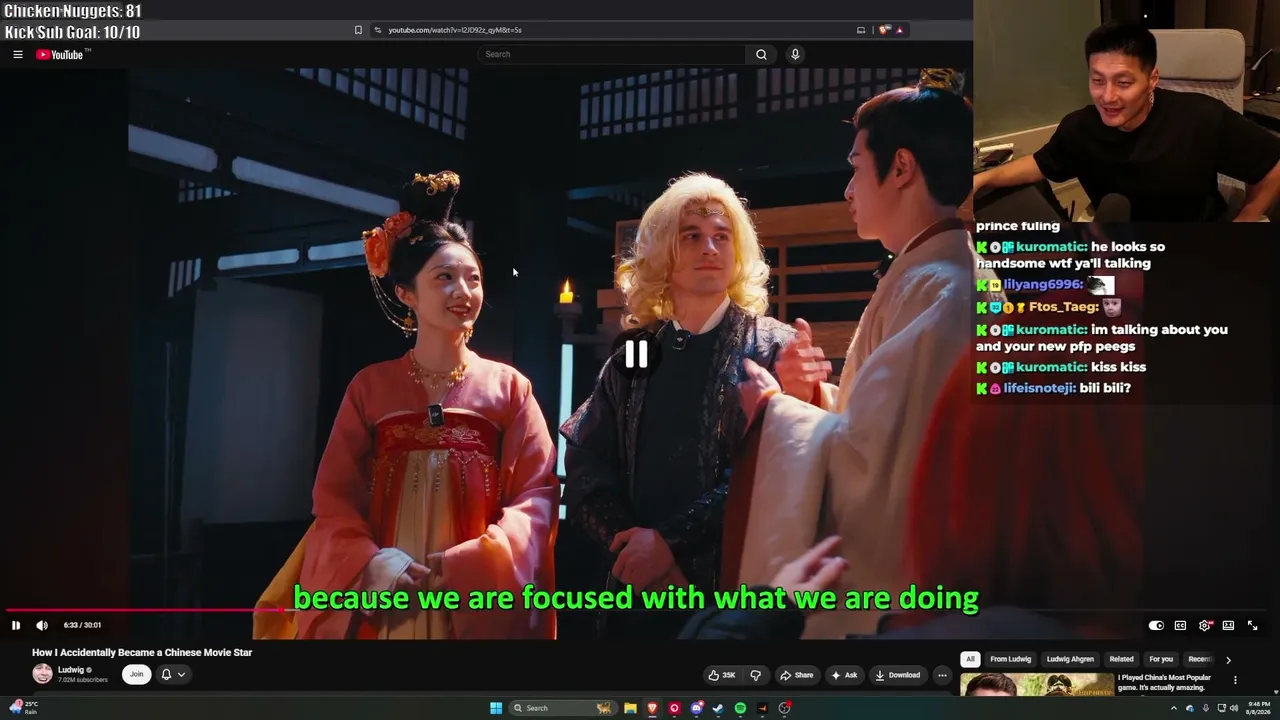Click the pause overlay in the video center
This screenshot has height=720, width=1280.
tap(636, 354)
